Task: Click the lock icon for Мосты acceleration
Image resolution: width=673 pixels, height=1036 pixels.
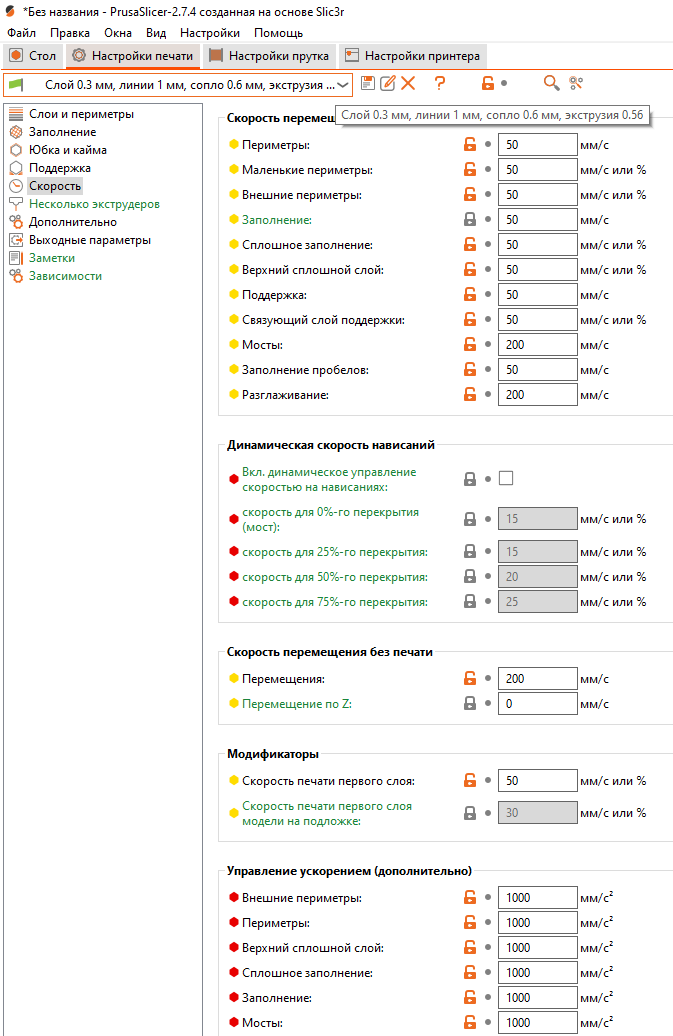Action: tap(470, 1022)
